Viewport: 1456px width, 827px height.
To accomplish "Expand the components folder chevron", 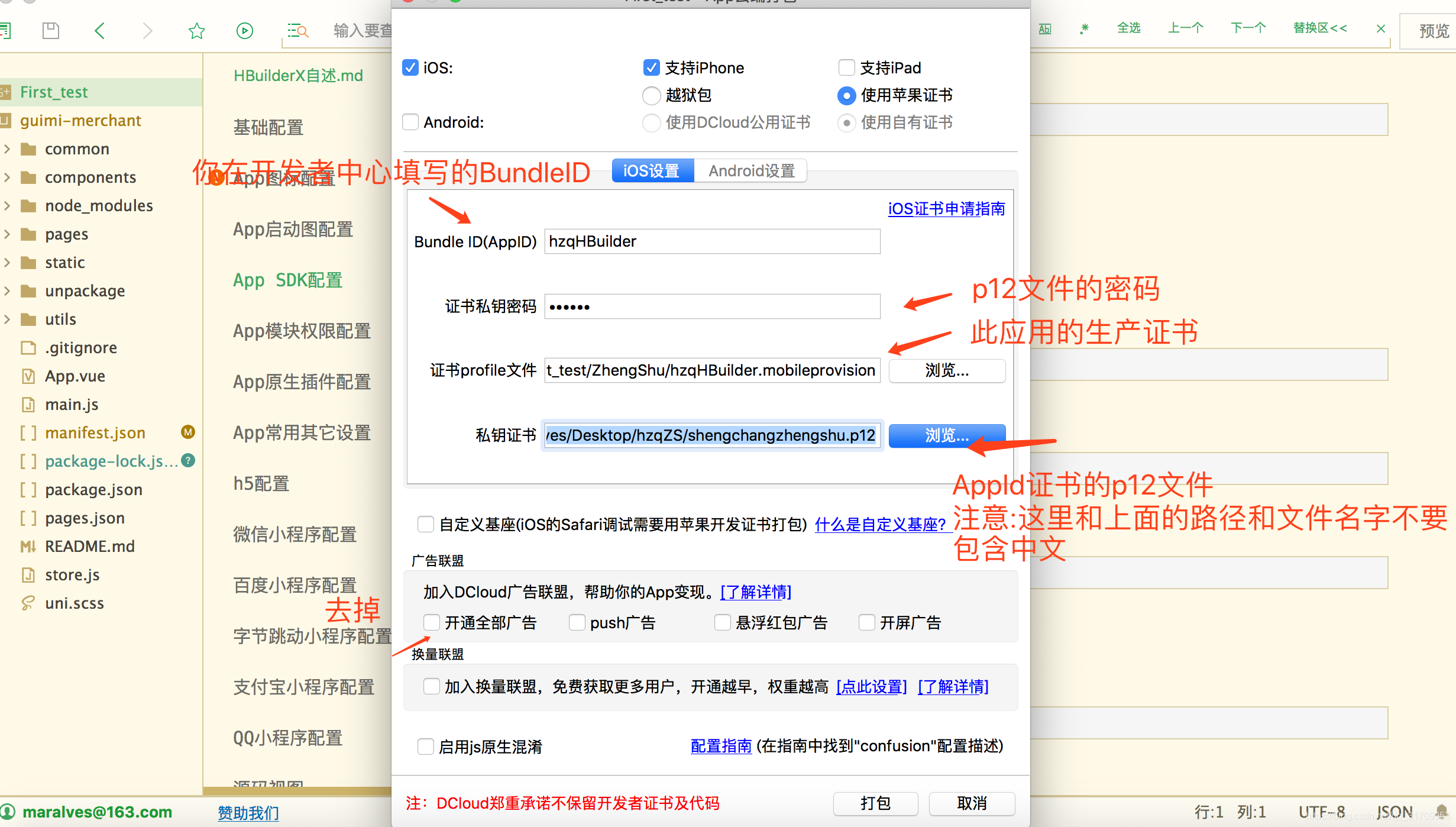I will [x=7, y=177].
